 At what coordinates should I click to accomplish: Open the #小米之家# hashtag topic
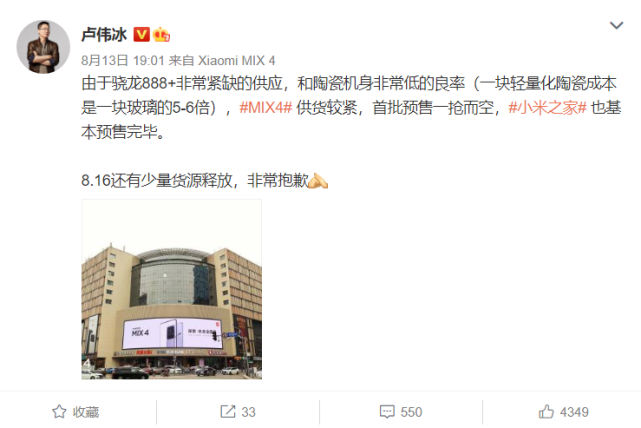[547, 108]
